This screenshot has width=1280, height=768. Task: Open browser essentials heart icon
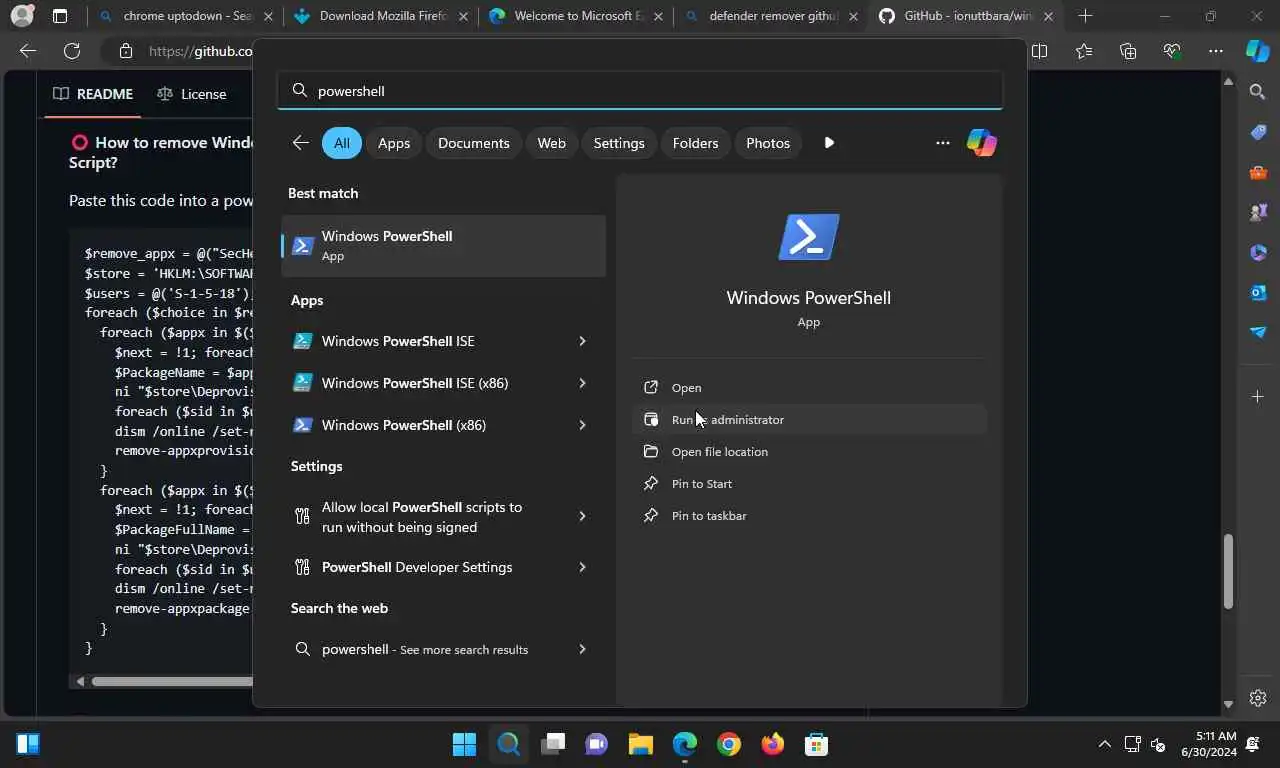coord(1172,52)
